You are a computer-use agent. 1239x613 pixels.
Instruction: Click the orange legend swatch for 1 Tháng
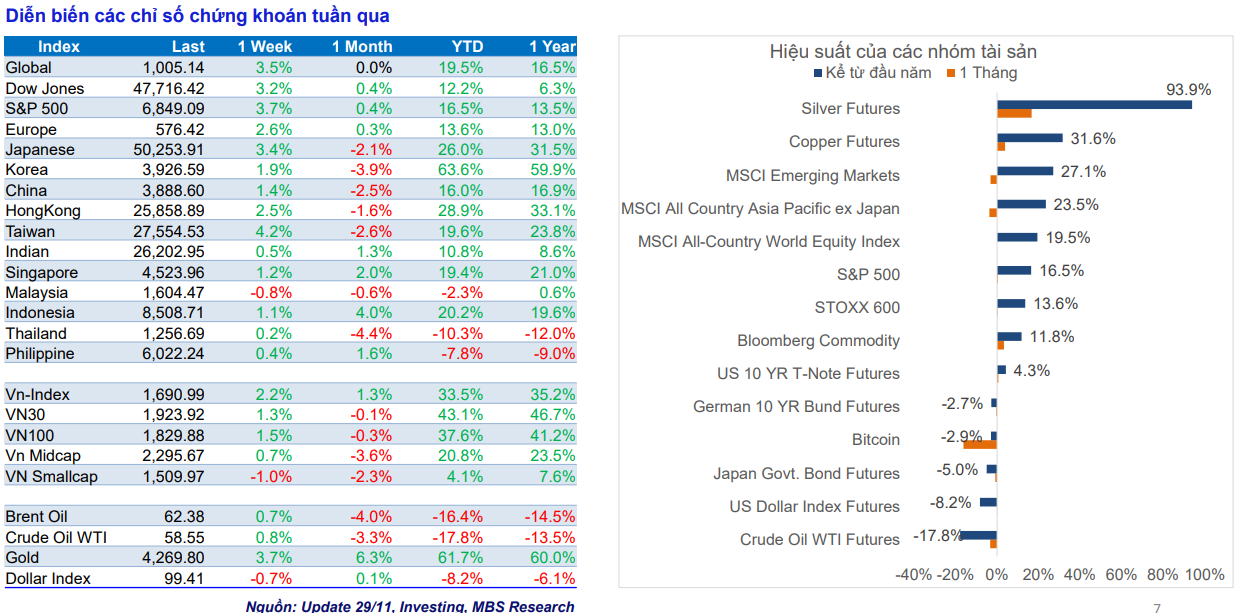coord(951,73)
